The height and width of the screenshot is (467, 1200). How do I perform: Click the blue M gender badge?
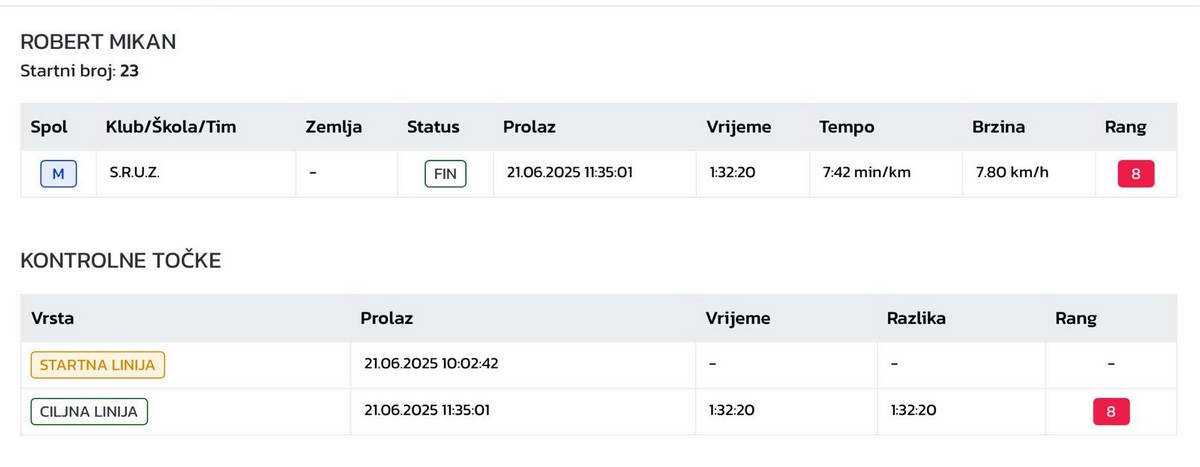pyautogui.click(x=58, y=174)
